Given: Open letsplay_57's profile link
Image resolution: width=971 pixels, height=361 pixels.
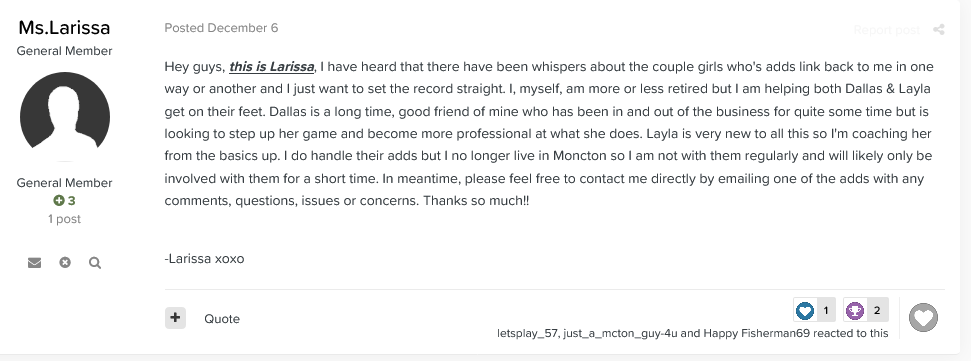Looking at the screenshot, I should pos(528,333).
